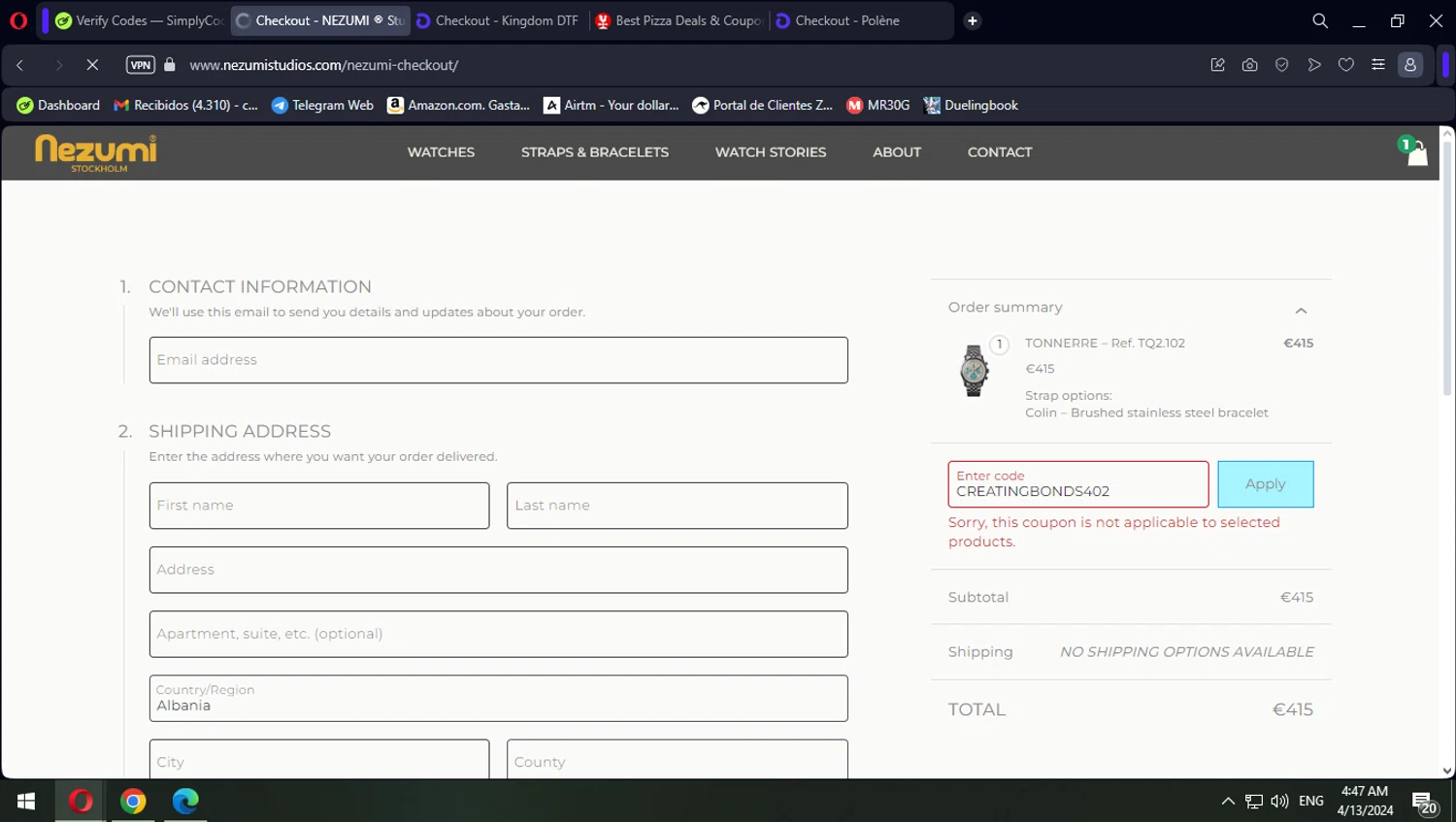Add page to bookmarks heart icon
Image resolution: width=1456 pixels, height=822 pixels.
pyautogui.click(x=1346, y=65)
